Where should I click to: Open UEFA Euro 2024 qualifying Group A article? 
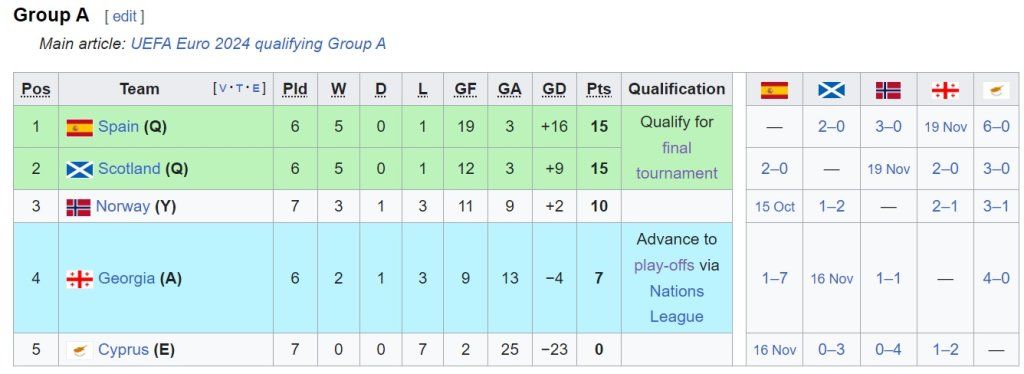(258, 44)
